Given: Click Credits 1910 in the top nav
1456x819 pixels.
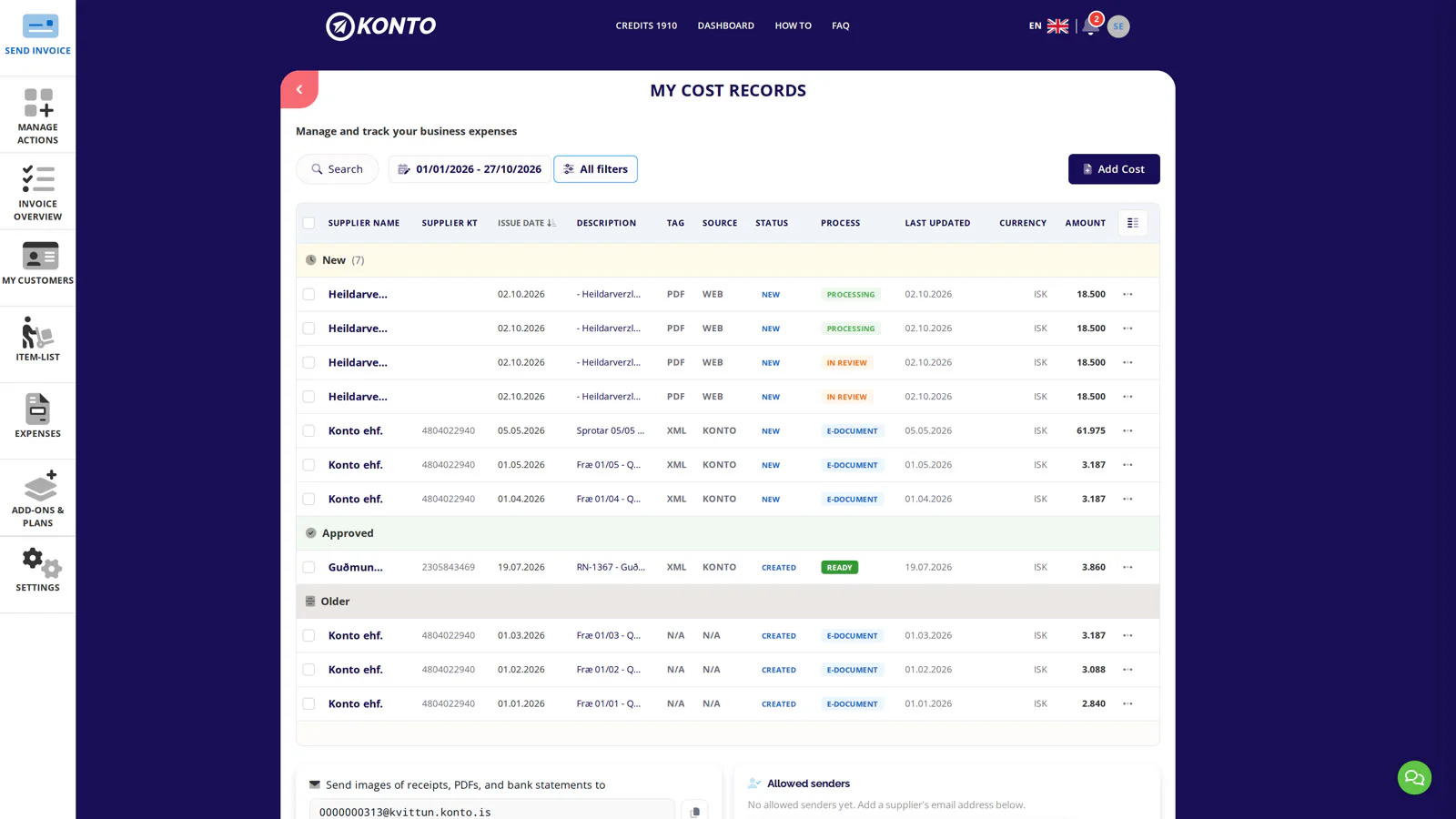Looking at the screenshot, I should 646,25.
